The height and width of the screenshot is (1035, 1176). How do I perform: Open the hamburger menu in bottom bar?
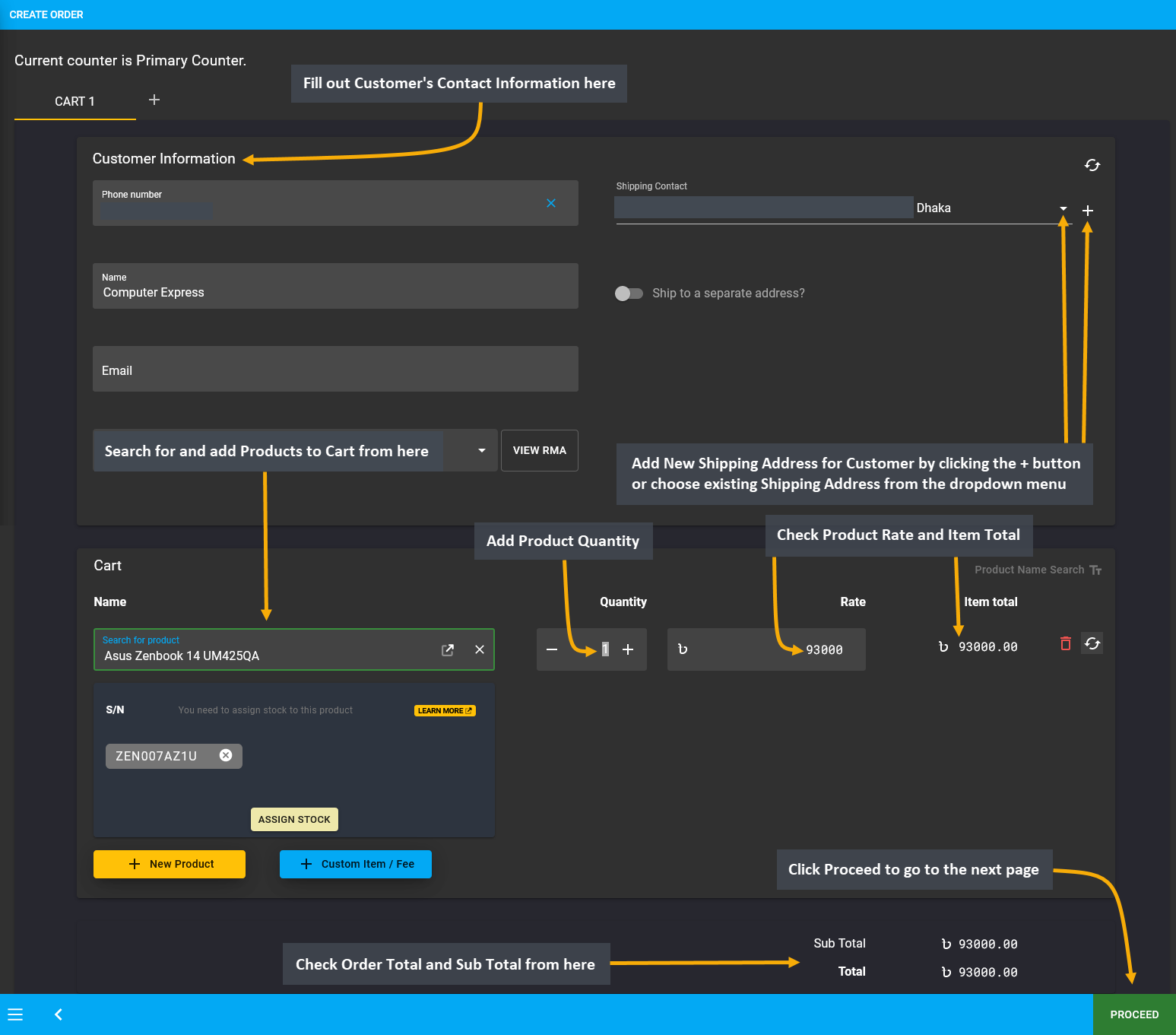click(15, 1014)
